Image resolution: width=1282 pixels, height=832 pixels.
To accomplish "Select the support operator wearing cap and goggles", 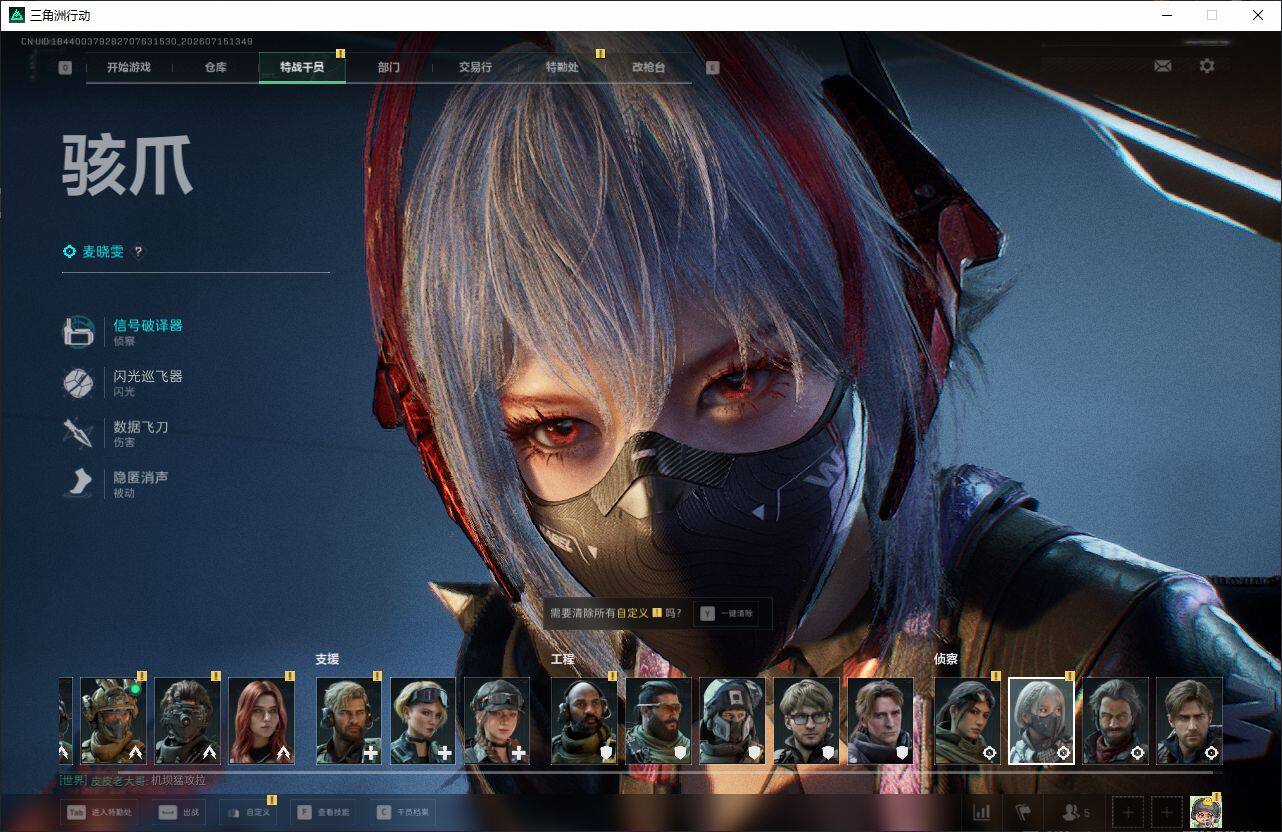I will pos(497,721).
